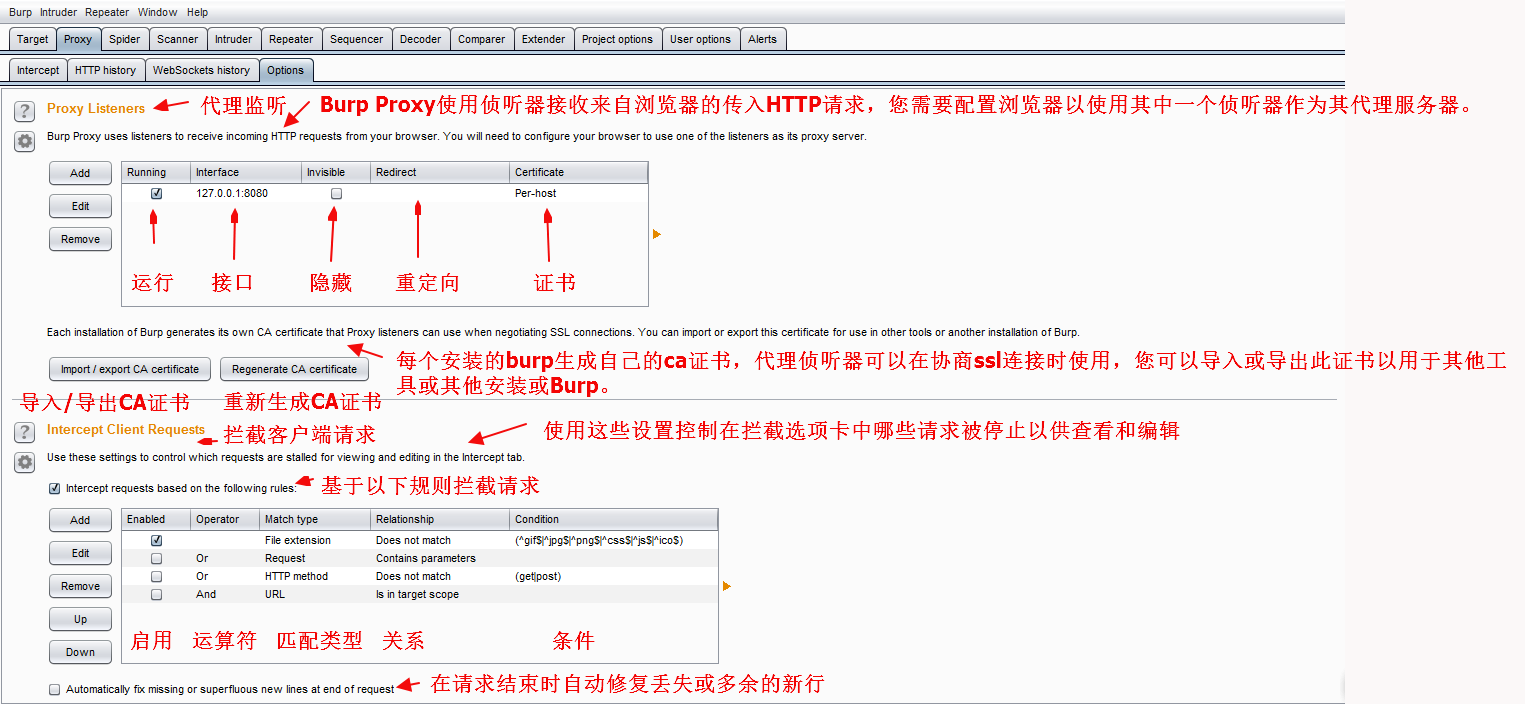
Task: Open the WebSockets history sub-tab
Action: (201, 70)
